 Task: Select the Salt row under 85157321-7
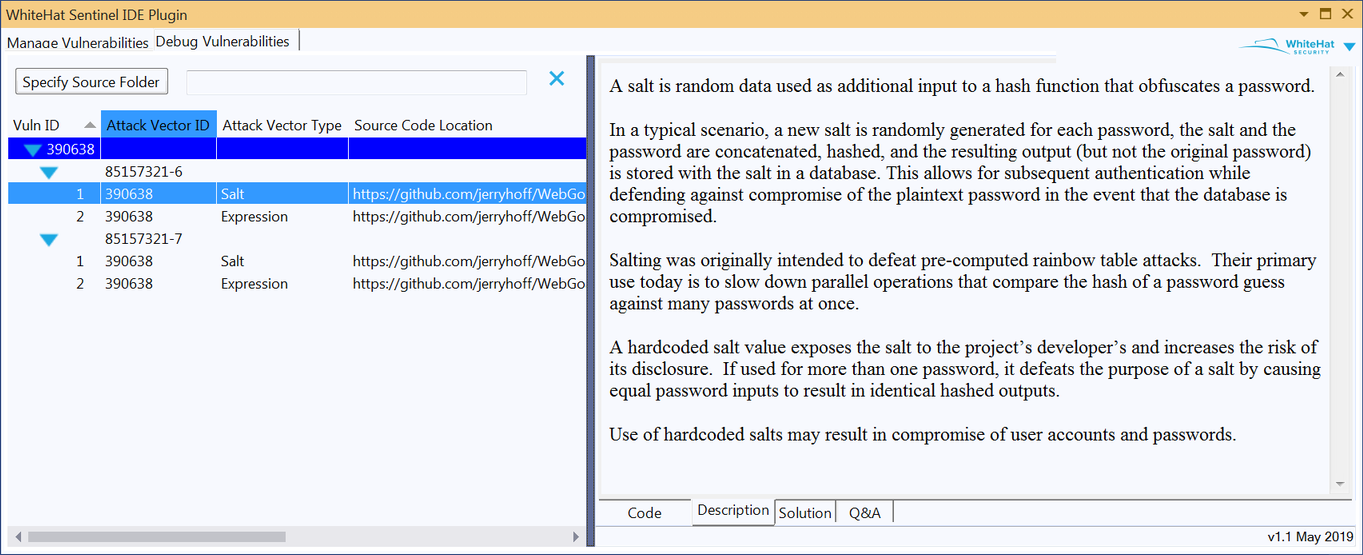297,261
